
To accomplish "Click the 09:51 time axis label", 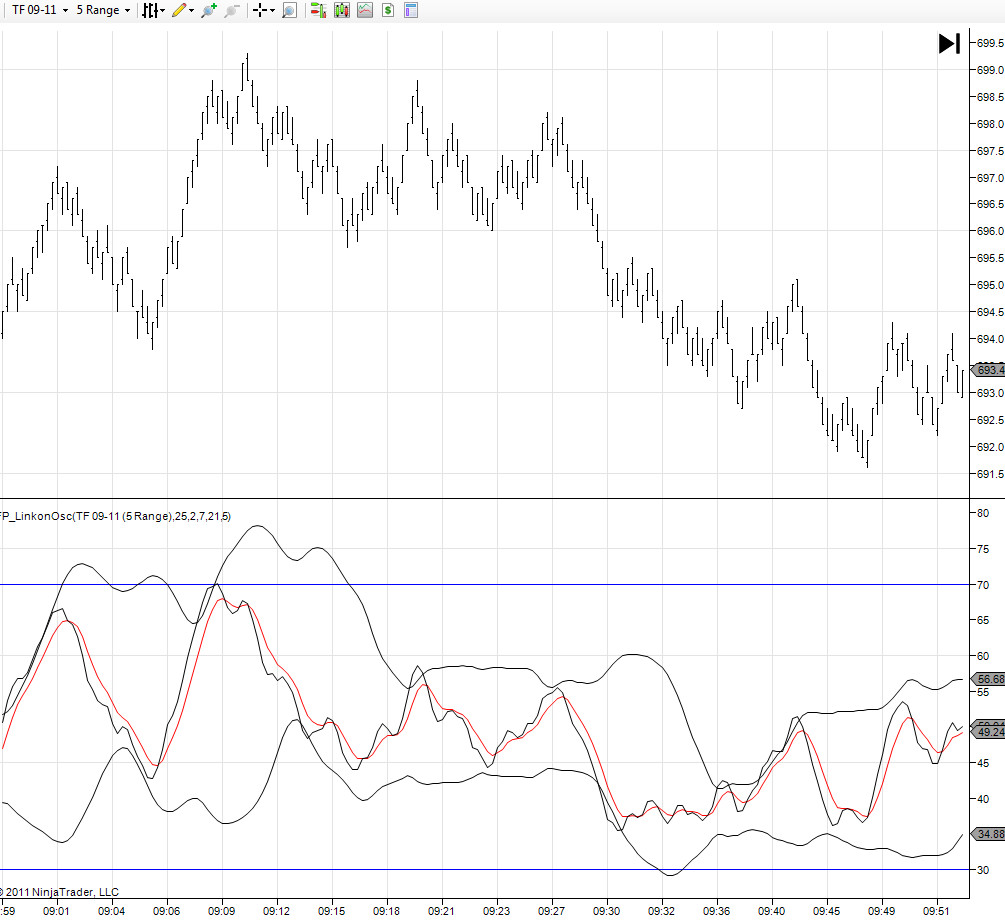I will [936, 910].
